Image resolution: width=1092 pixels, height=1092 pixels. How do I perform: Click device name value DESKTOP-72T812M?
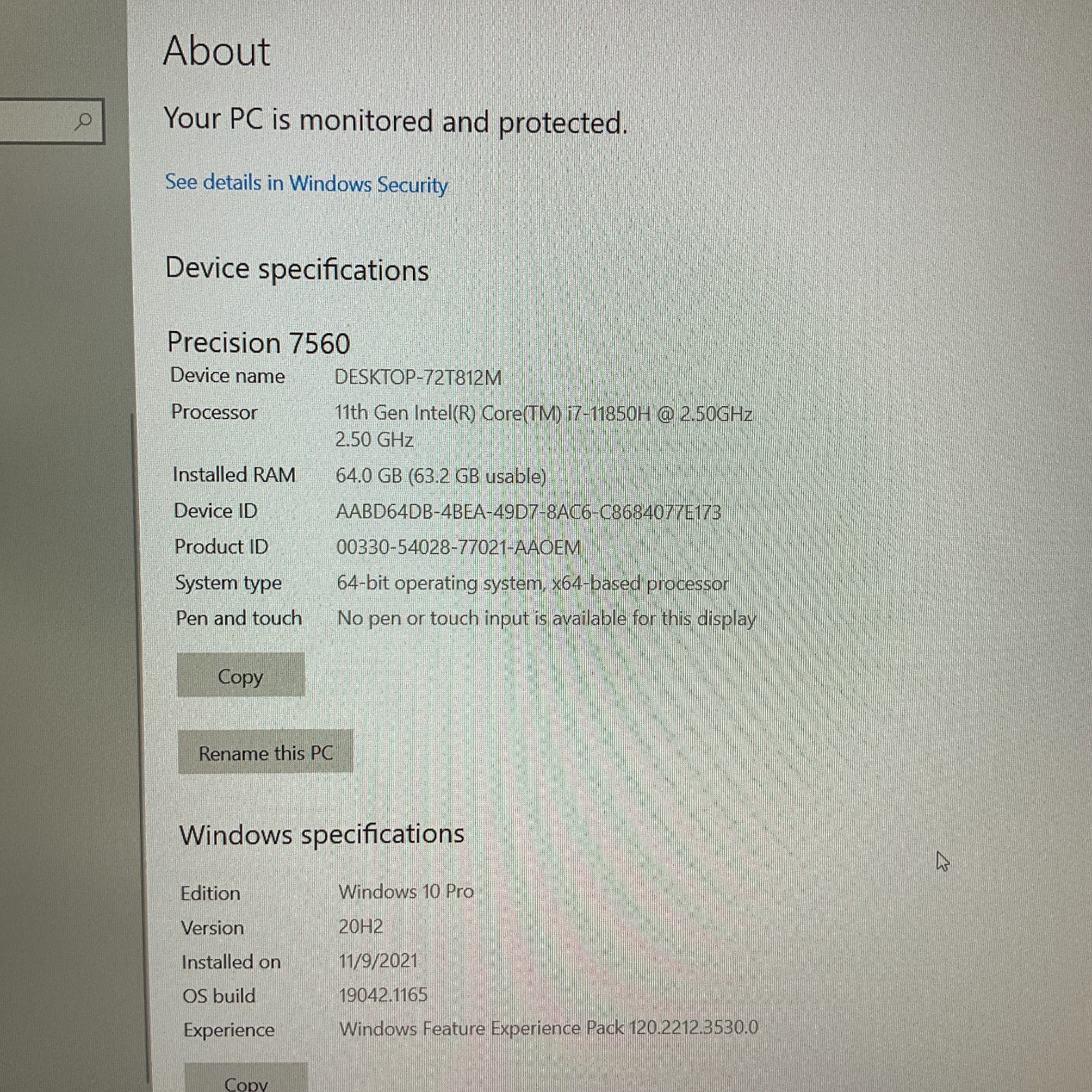[x=418, y=377]
